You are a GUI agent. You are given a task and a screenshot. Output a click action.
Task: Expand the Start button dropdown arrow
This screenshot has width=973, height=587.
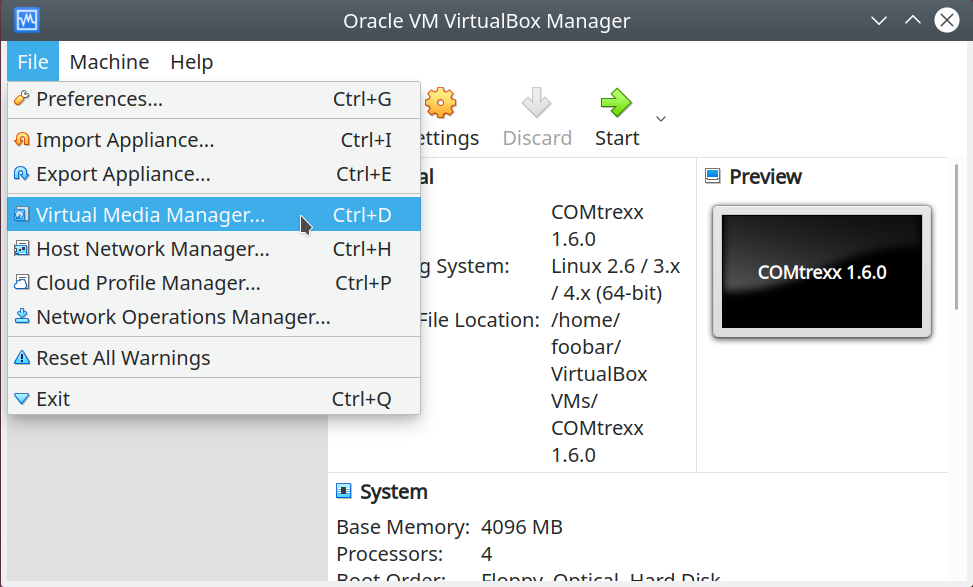pos(661,119)
